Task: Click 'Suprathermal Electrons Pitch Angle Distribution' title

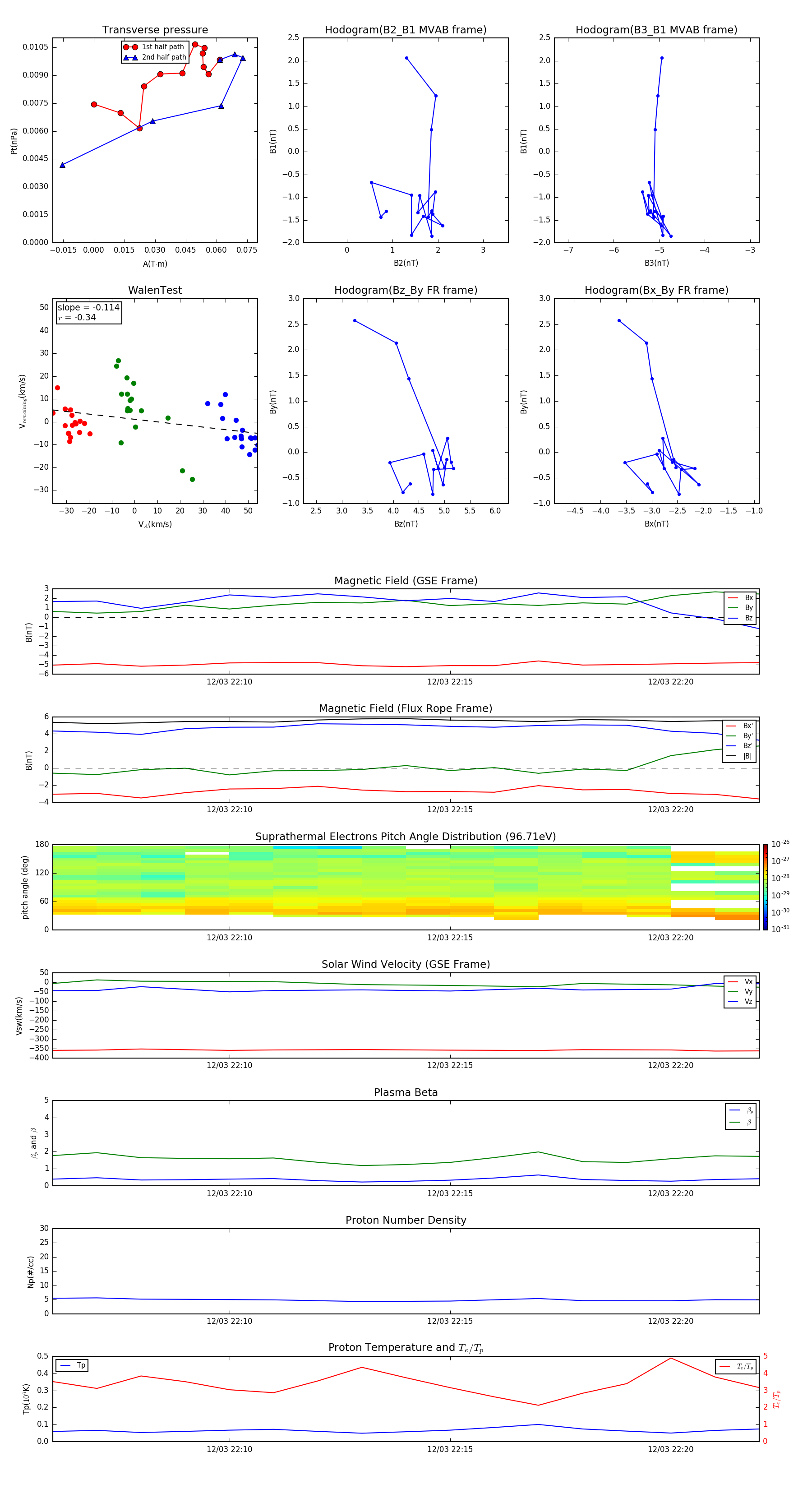Action: pos(406,837)
